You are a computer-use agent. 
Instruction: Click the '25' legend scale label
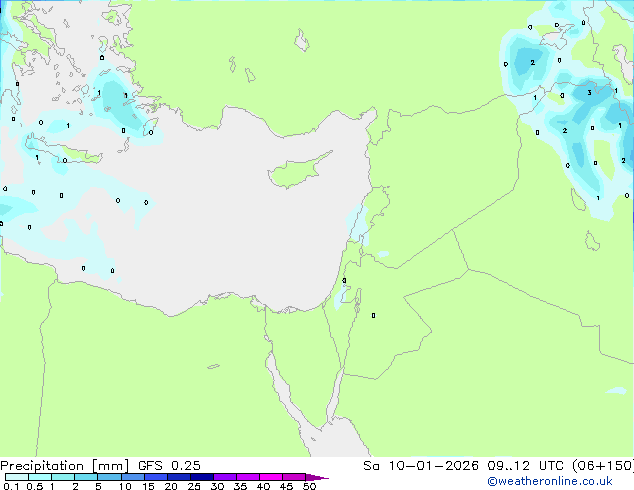194,486
